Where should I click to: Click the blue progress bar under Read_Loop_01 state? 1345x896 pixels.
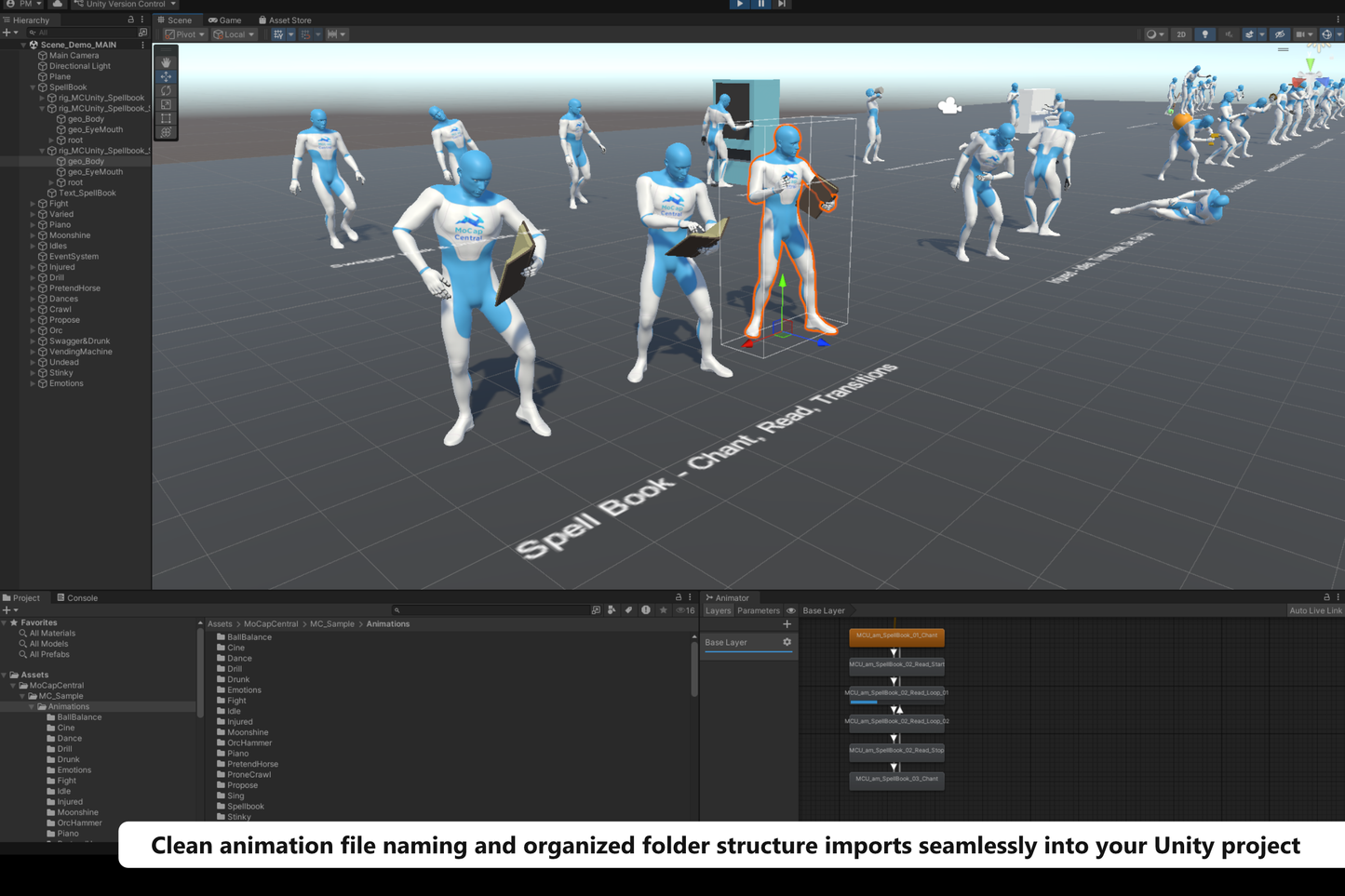[x=862, y=702]
